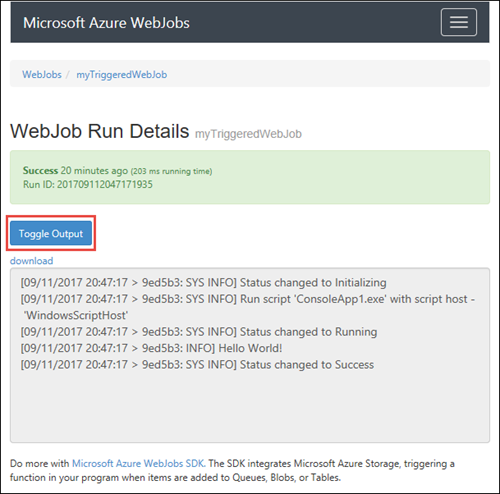
Task: Select the Run ID 201709112047171935 text
Action: point(88,184)
